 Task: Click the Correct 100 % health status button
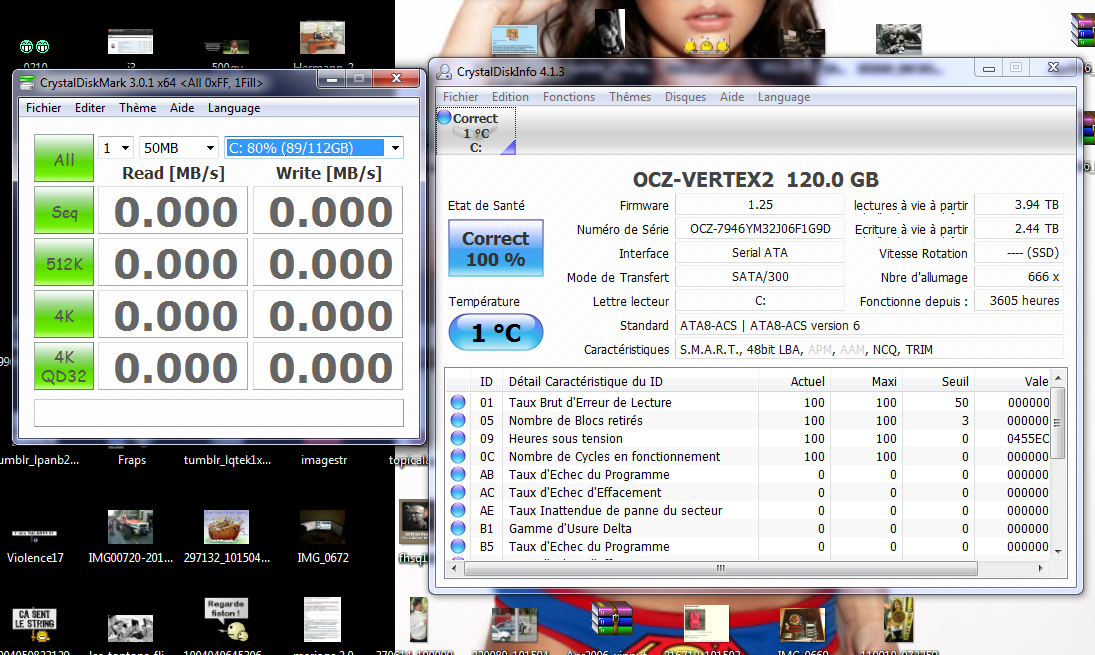point(495,249)
